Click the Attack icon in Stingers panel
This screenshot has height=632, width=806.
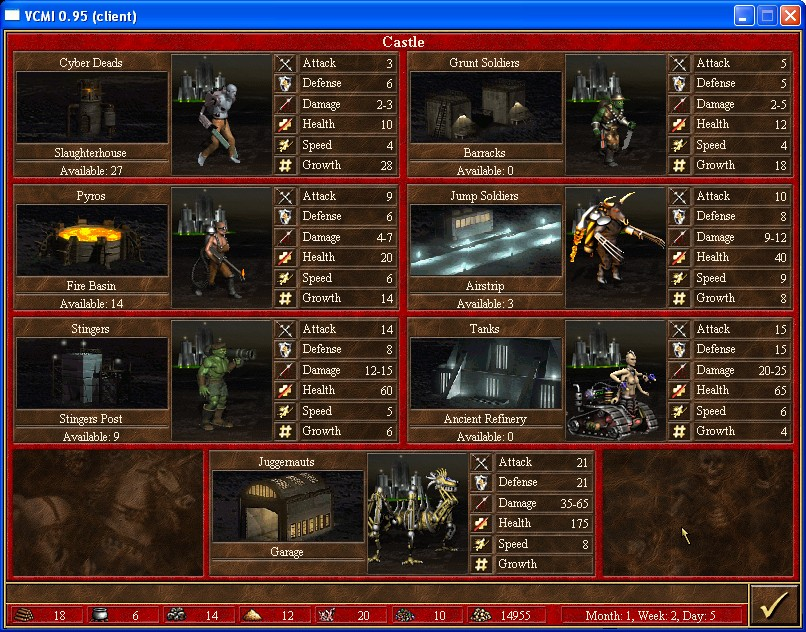click(x=285, y=329)
